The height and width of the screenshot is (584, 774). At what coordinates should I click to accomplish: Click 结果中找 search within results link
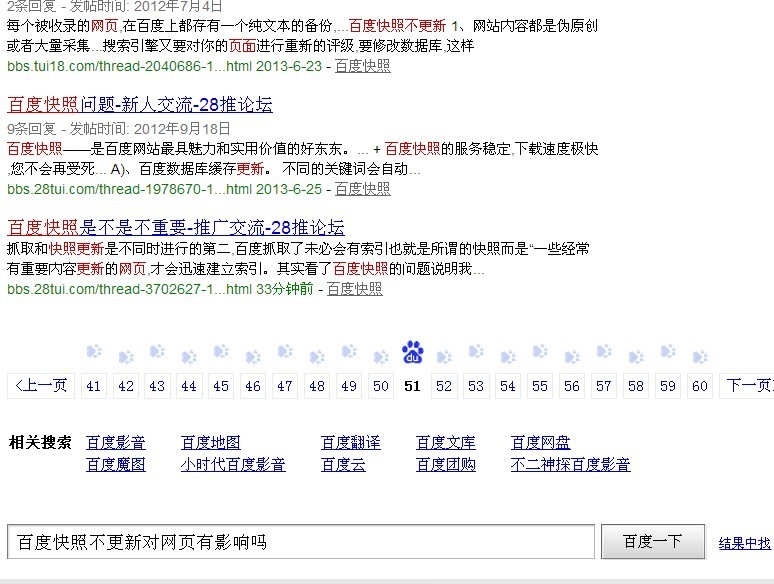744,544
